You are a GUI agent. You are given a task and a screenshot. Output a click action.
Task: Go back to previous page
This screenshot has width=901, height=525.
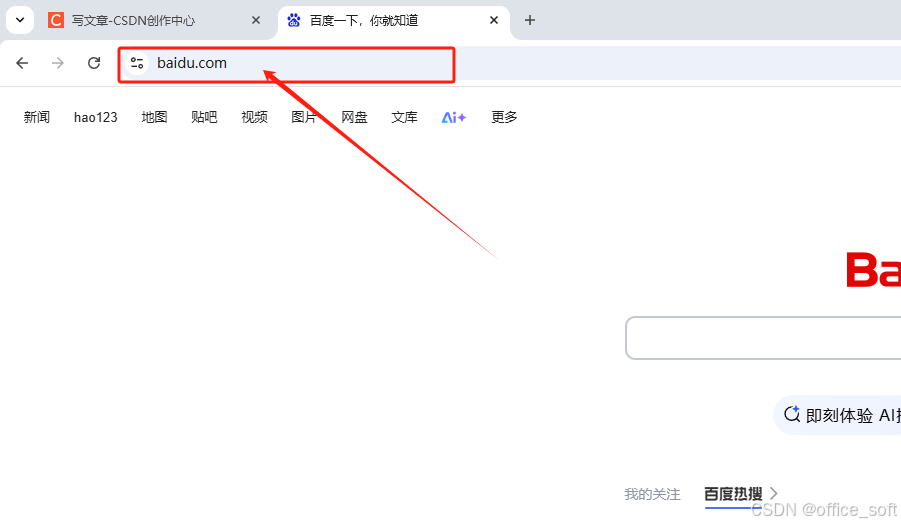22,63
